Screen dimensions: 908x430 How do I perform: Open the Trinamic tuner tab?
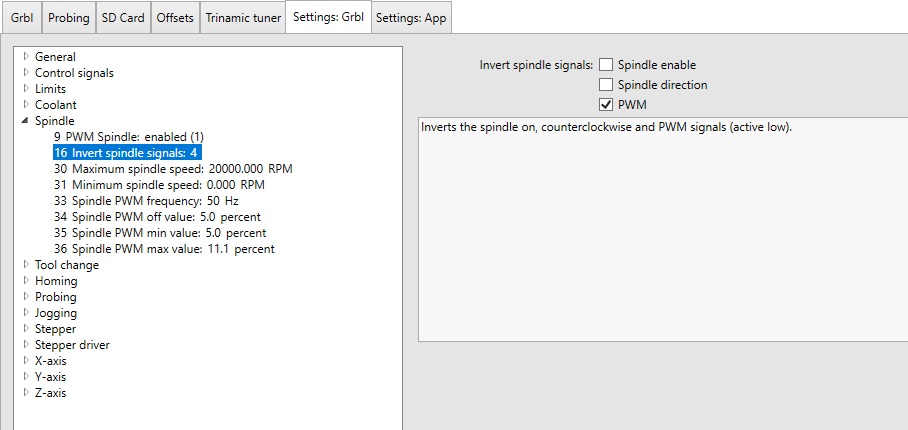(x=243, y=18)
